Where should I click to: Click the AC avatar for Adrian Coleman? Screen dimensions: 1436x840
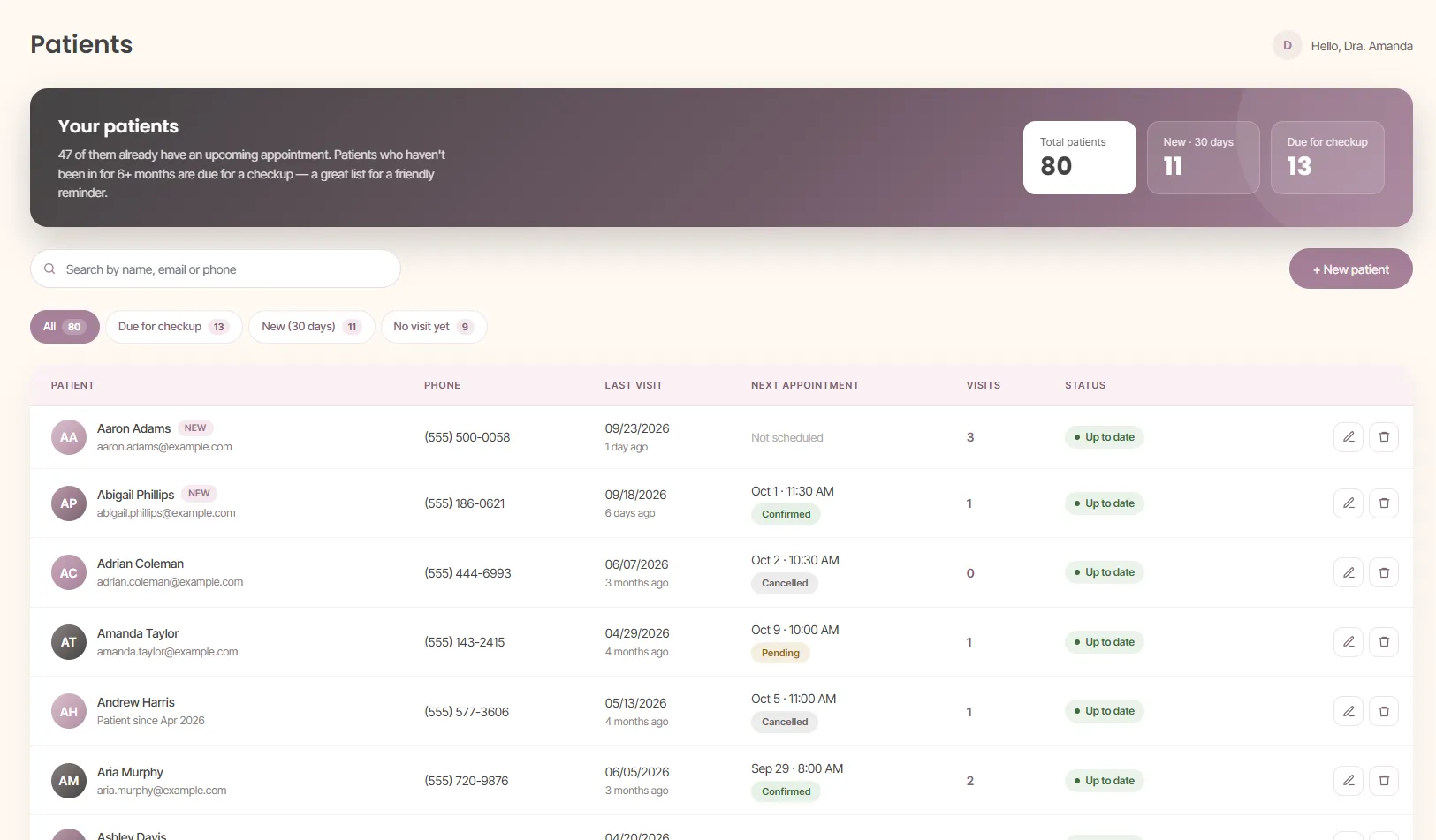(x=69, y=572)
